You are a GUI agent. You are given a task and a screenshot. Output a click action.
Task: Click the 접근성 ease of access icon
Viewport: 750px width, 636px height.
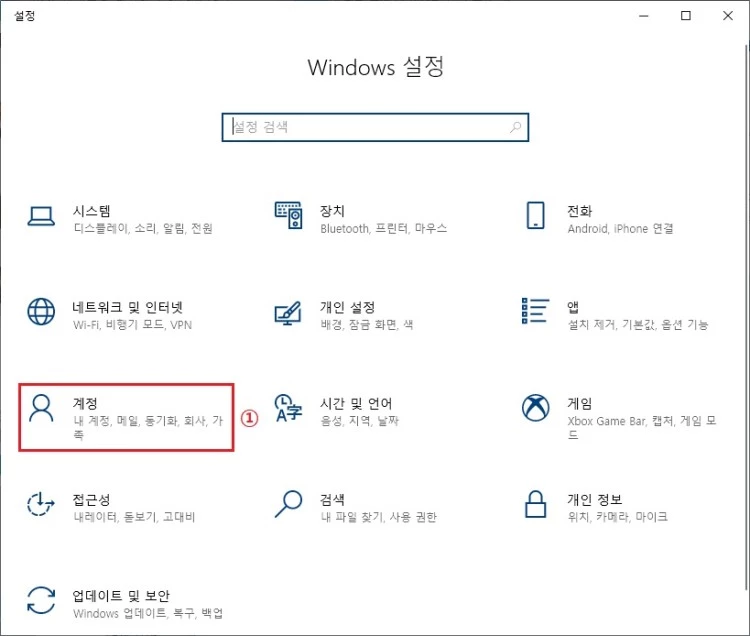coord(41,504)
